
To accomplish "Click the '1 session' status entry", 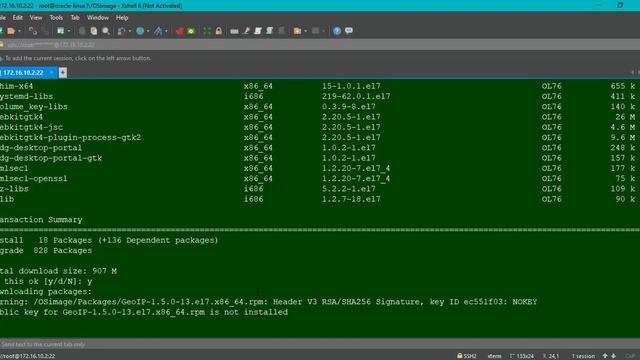I will (583, 356).
